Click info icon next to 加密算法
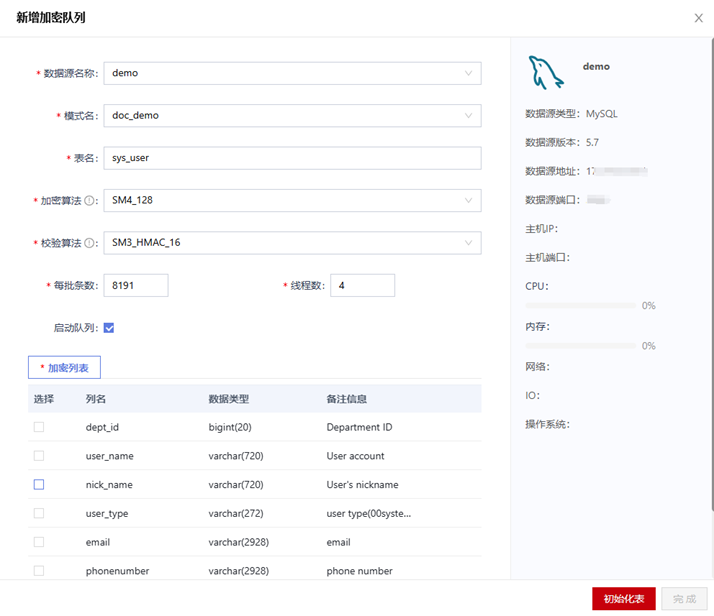 pos(91,201)
